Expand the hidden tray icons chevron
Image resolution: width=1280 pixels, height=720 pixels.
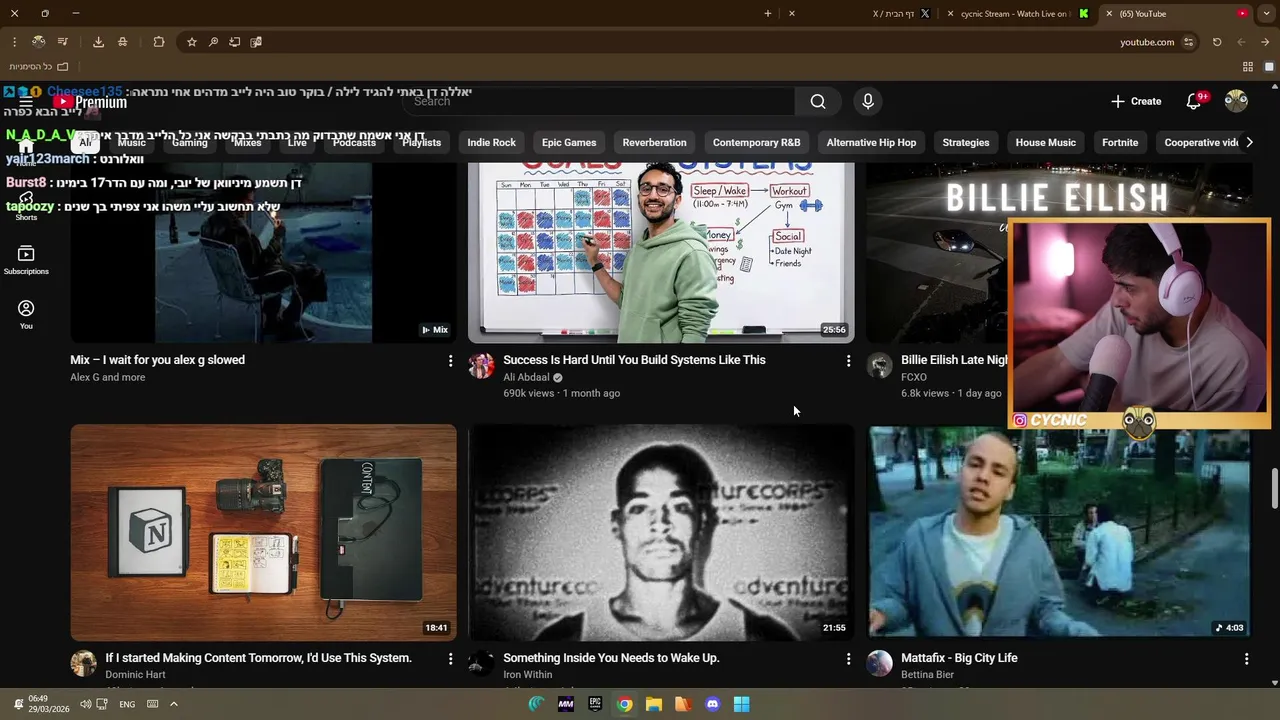coord(173,704)
